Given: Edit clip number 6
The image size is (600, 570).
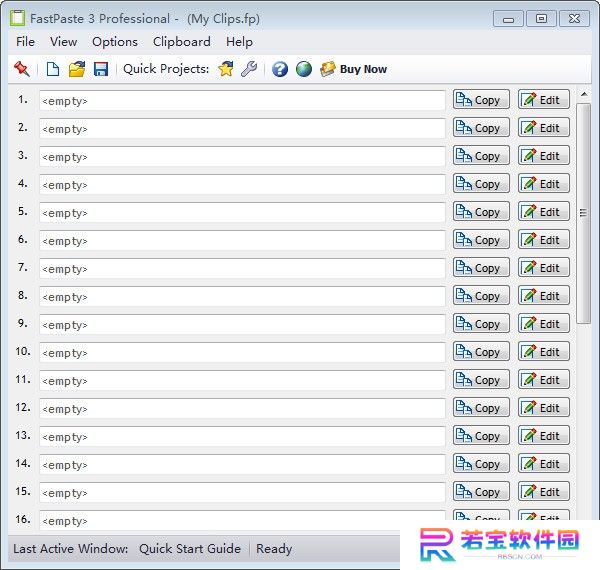Looking at the screenshot, I should 544,239.
